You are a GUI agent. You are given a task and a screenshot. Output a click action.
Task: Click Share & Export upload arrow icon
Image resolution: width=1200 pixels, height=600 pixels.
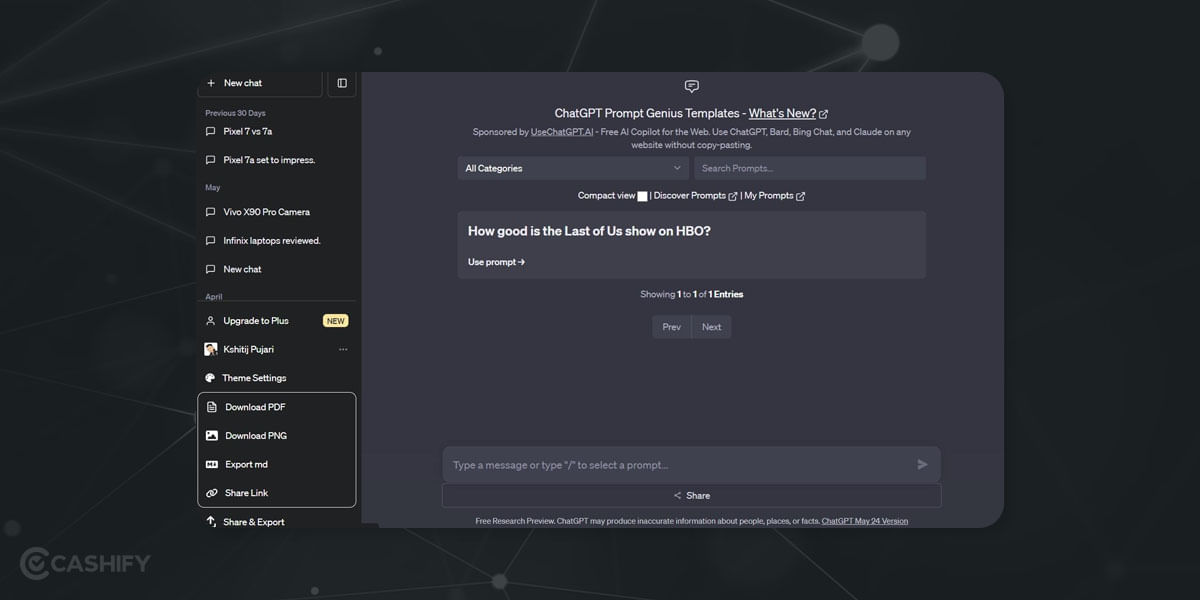tap(211, 522)
